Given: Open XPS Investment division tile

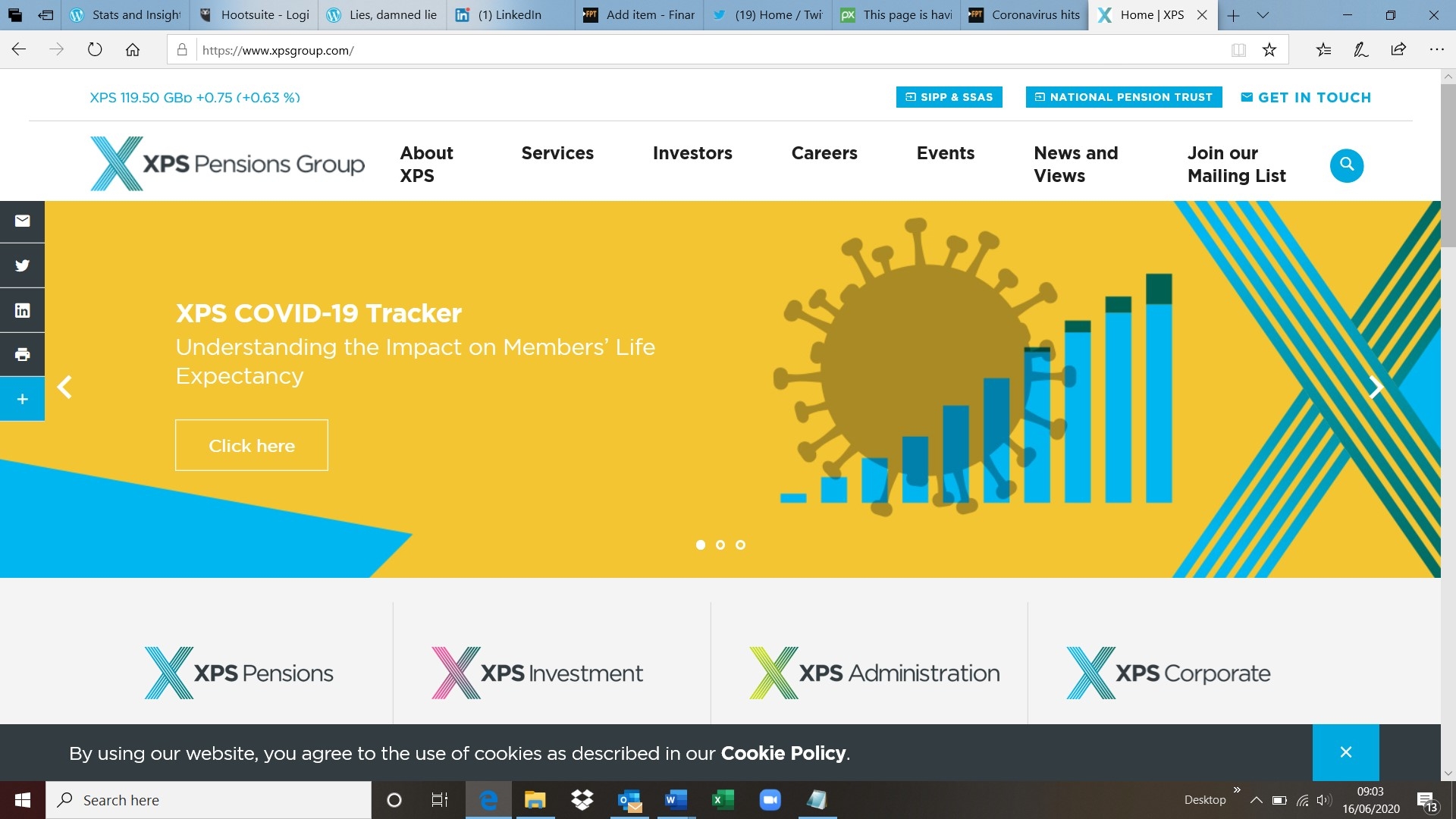Looking at the screenshot, I should click(537, 673).
